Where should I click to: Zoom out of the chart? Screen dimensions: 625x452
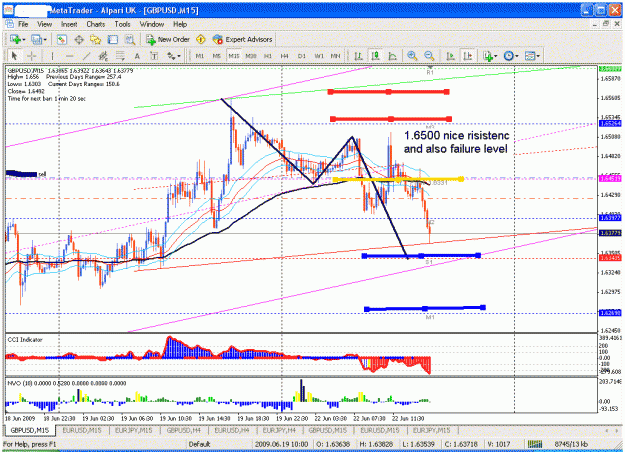coord(429,56)
